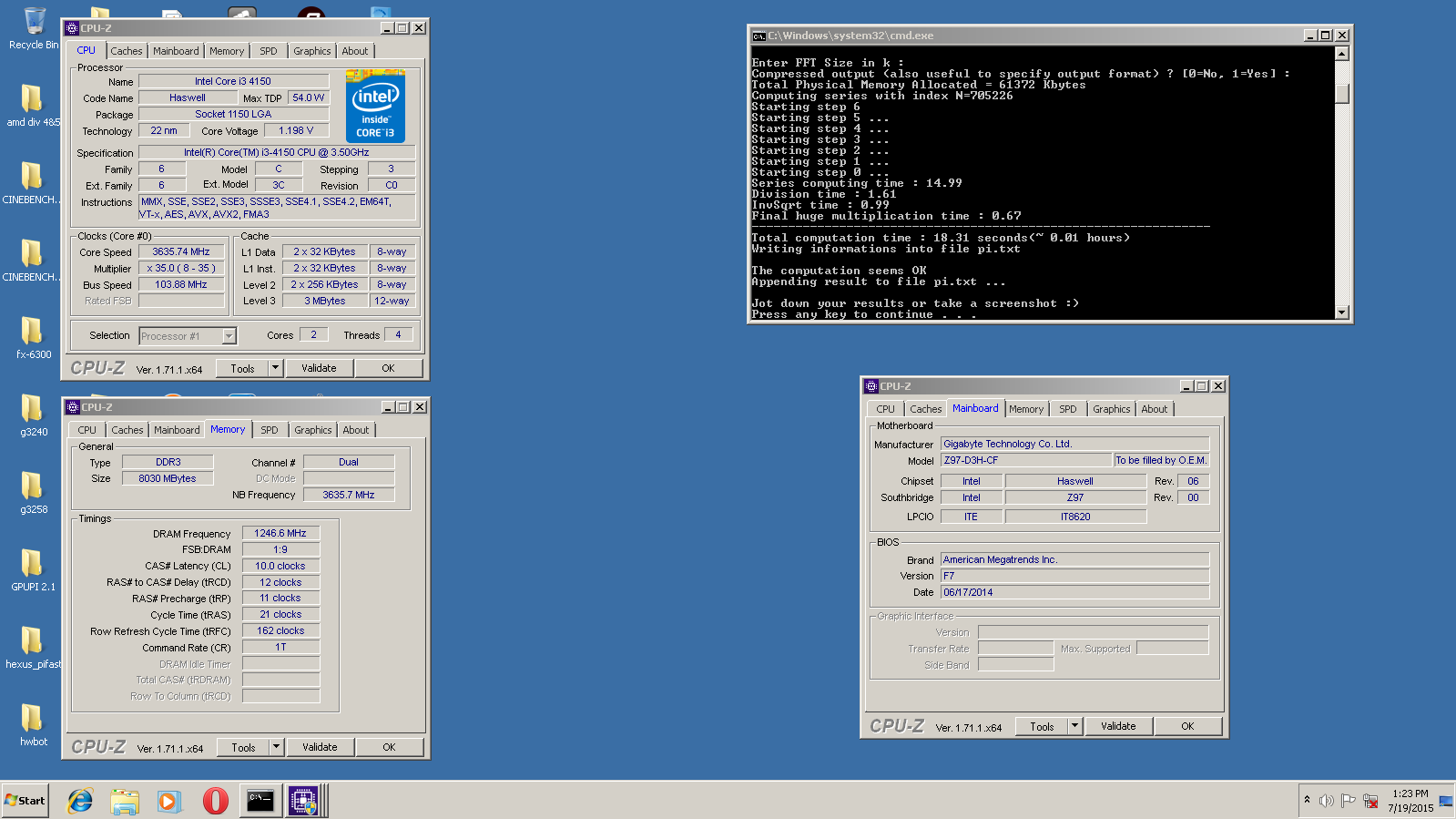Expand the Processor #1 selection dropdown
This screenshot has width=1456, height=819.
[229, 336]
